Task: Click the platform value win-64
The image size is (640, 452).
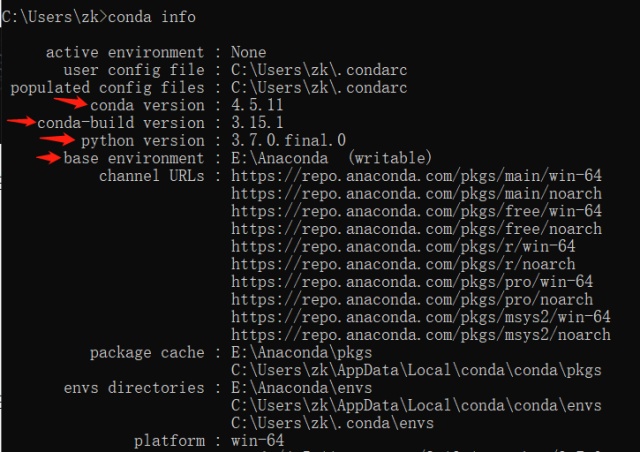Action: pos(258,441)
